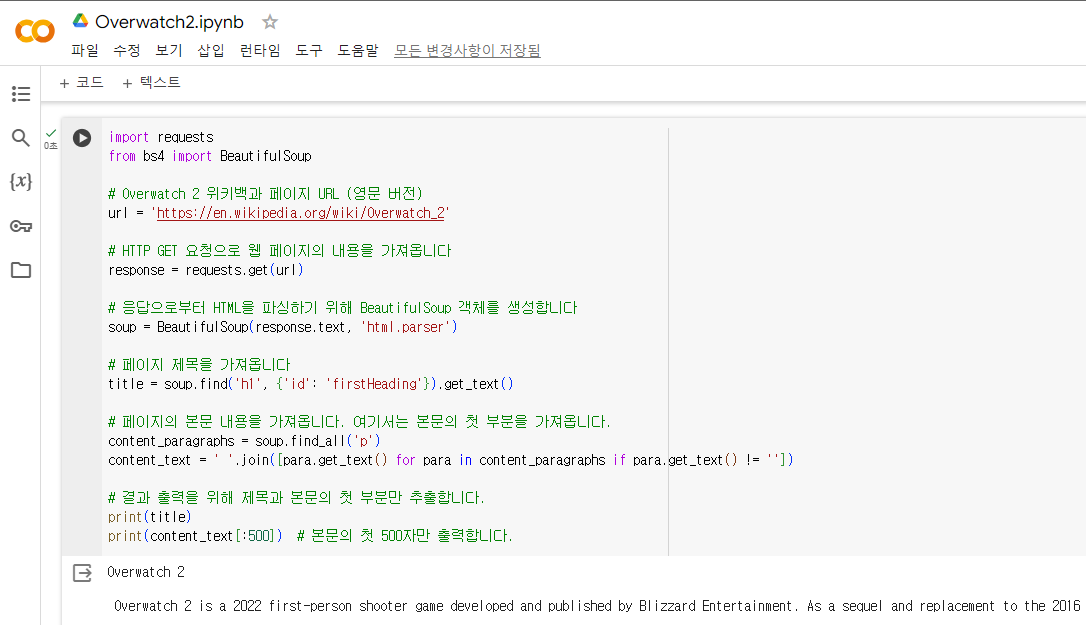1086x625 pixels.
Task: Open the table of contents sidebar
Action: pos(21,94)
